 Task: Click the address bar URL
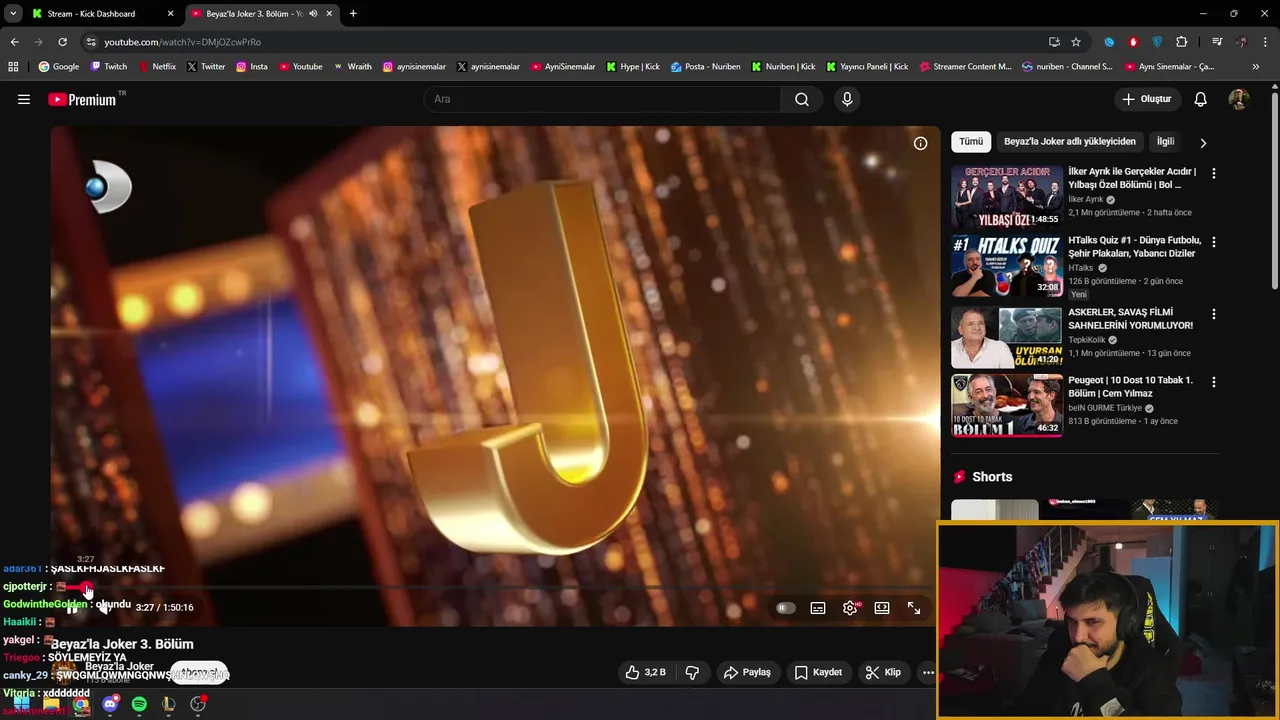(x=183, y=42)
